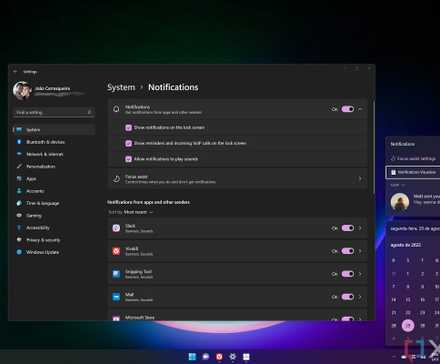This screenshot has width=440, height=364.
Task: Open the Accounts person icon in the sidebar
Action: click(19, 191)
